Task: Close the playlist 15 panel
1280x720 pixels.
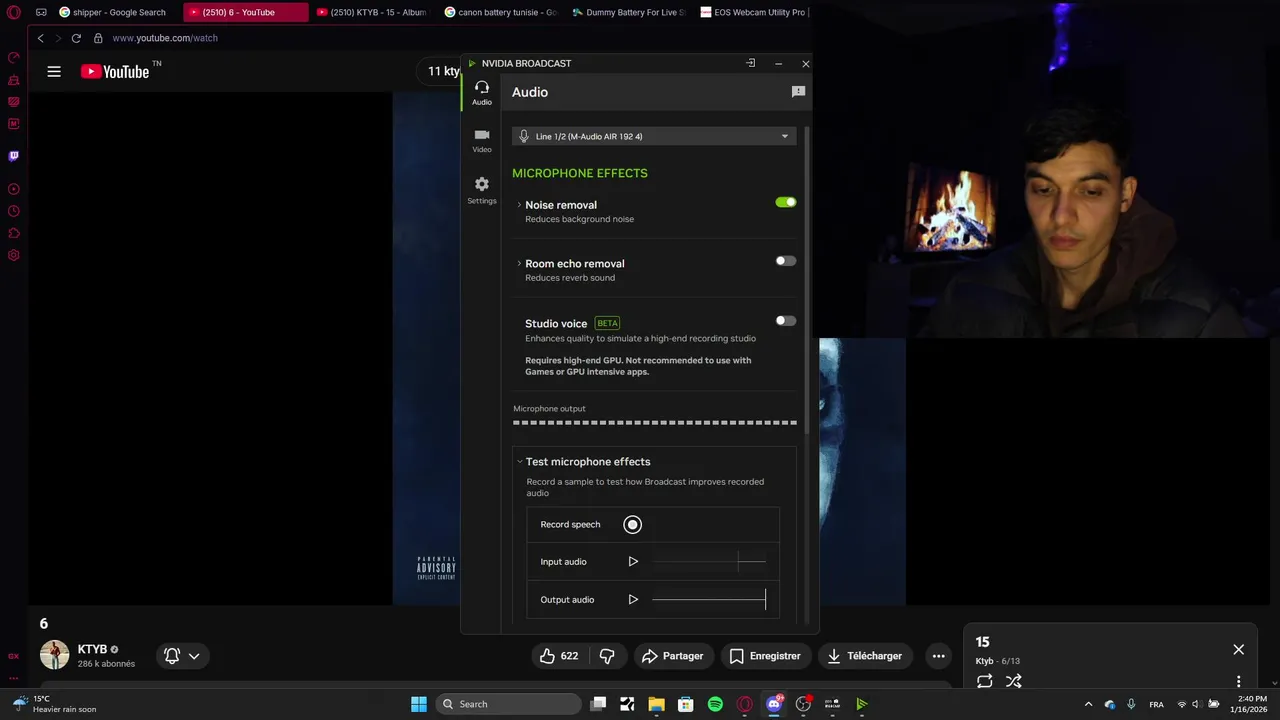Action: coord(1238,650)
